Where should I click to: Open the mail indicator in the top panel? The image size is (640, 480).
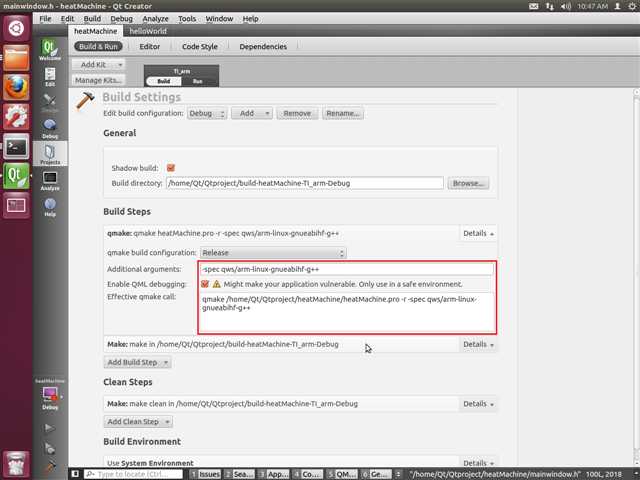533,6
